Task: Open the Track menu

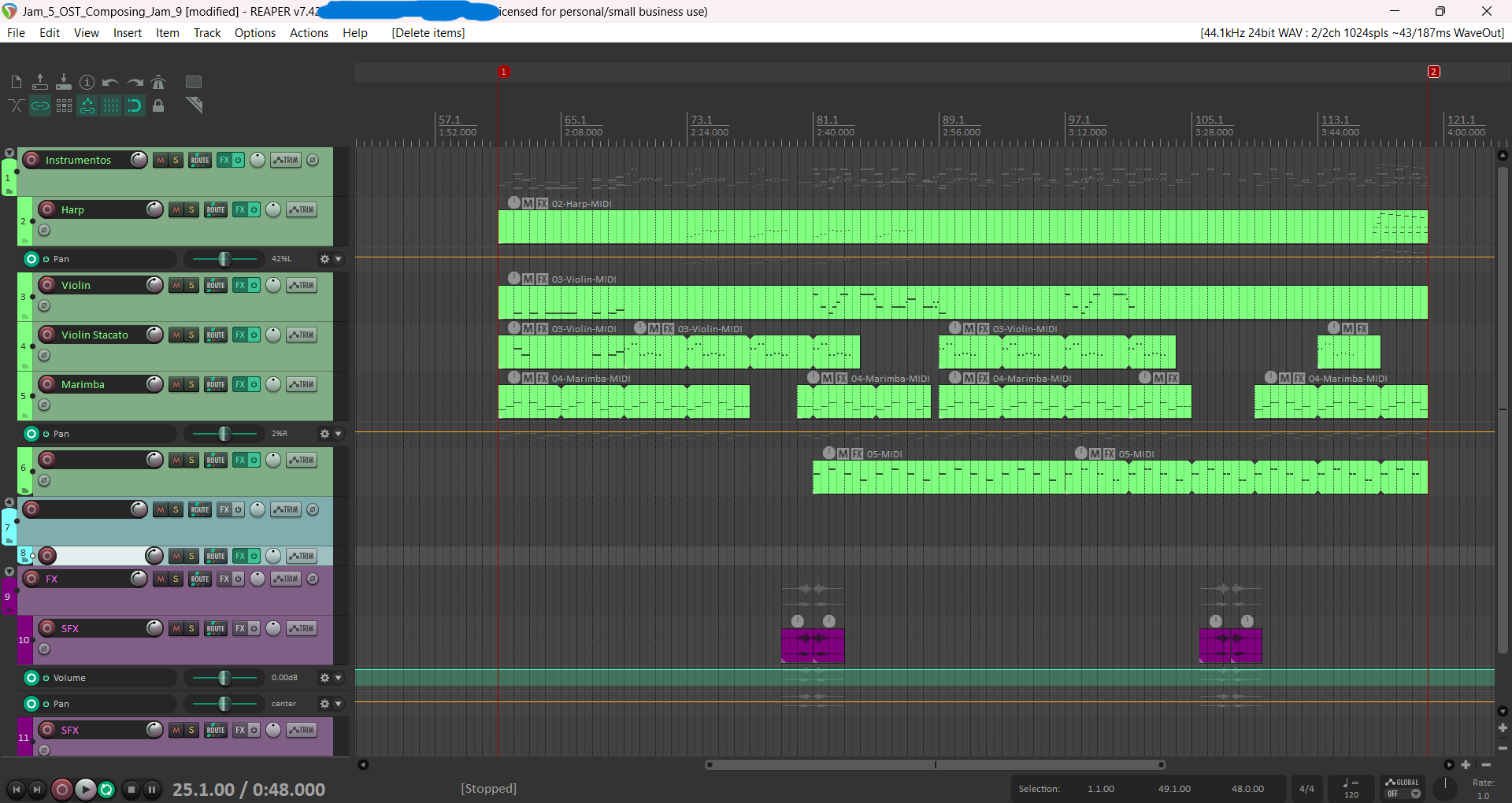Action: point(207,33)
